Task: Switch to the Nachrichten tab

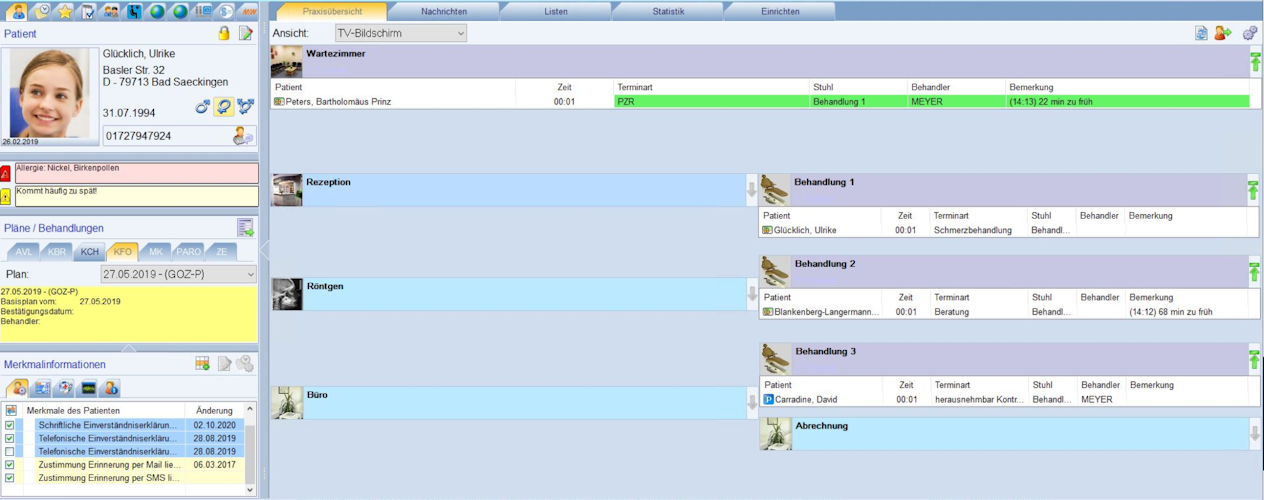Action: 443,11
